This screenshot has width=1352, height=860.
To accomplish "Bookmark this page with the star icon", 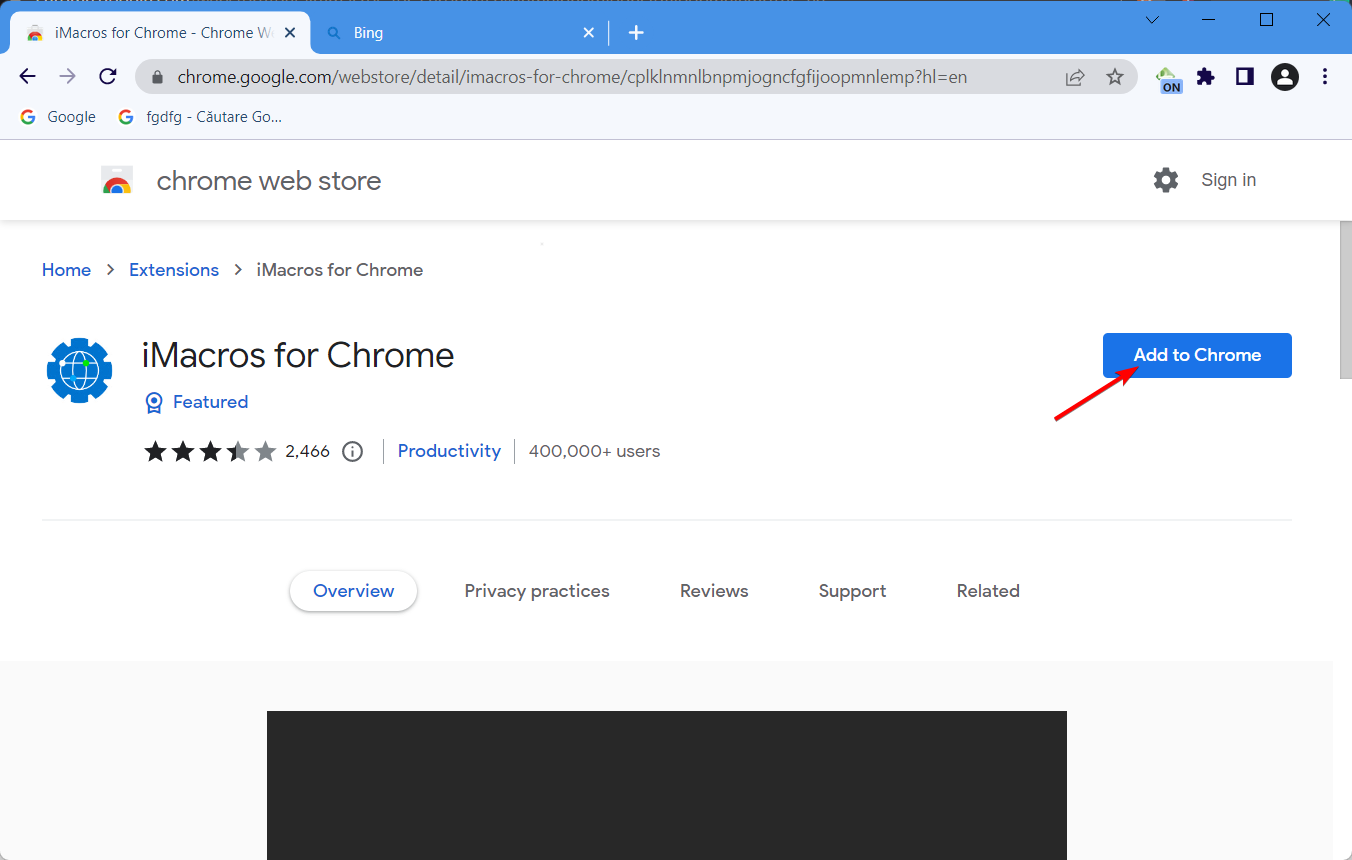I will [1115, 77].
